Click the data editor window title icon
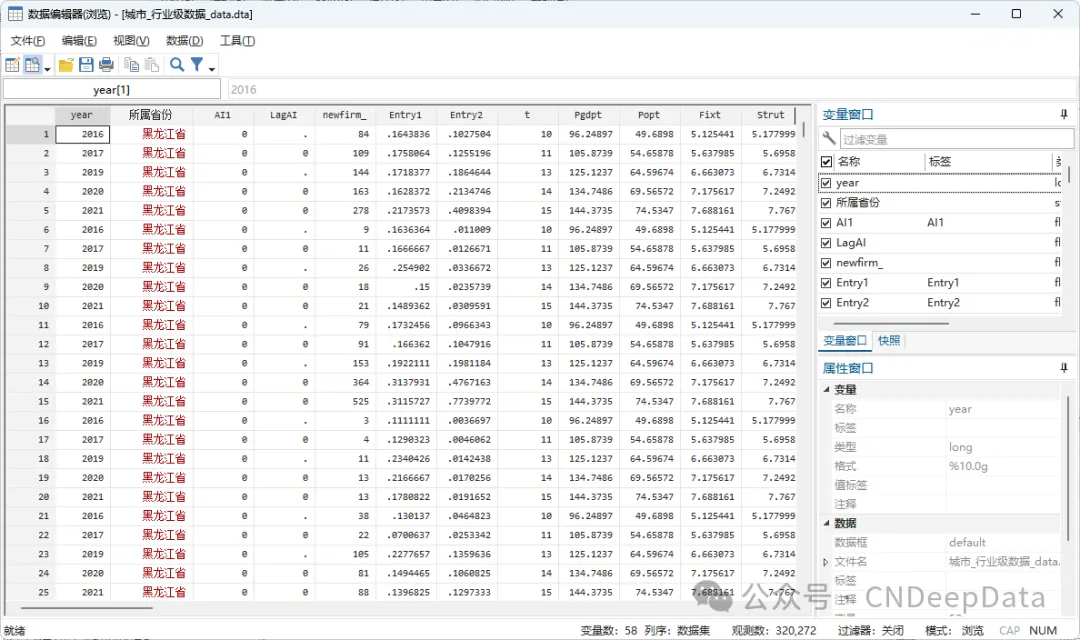The width and height of the screenshot is (1080, 640). point(15,14)
